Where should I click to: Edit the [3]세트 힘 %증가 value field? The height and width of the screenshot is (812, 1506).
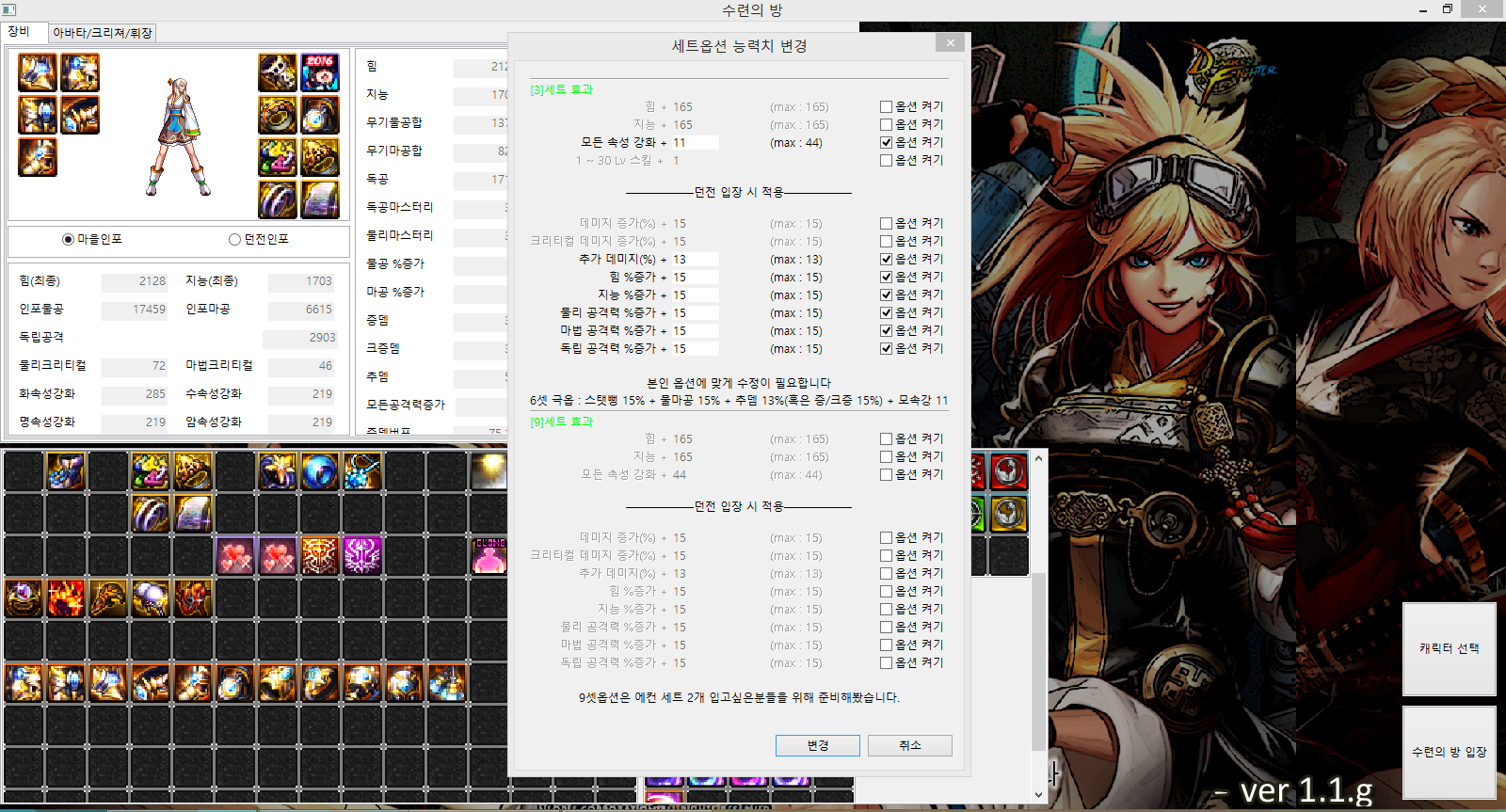(695, 278)
